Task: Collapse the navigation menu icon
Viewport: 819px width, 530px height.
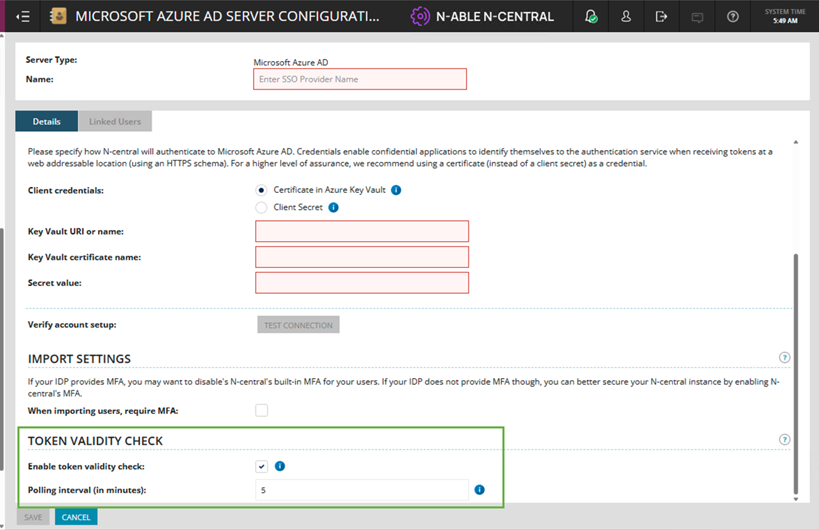Action: [23, 17]
